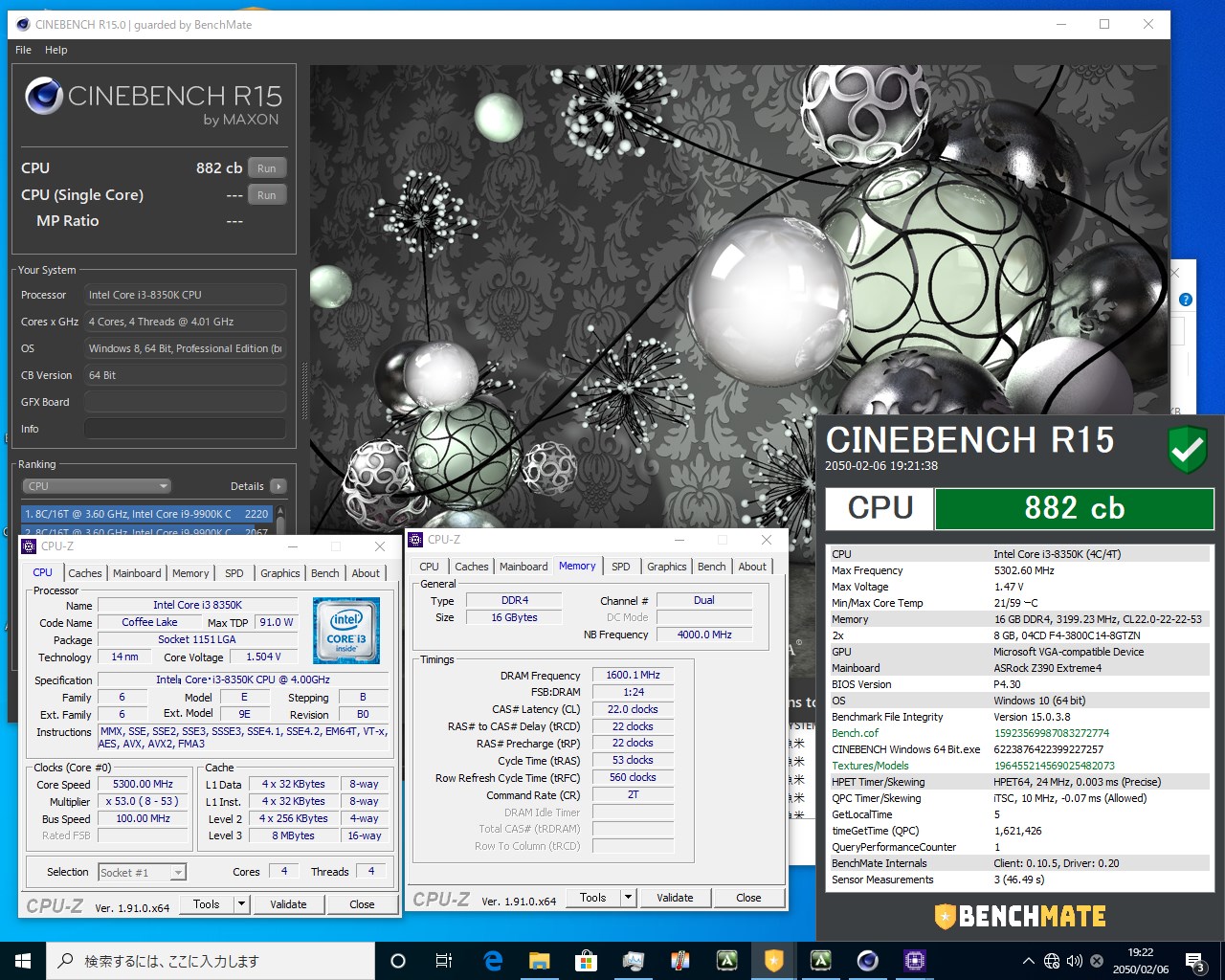This screenshot has width=1225, height=980.
Task: Open Bench.cof link in BenchMate panel
Action: pyautogui.click(x=855, y=733)
